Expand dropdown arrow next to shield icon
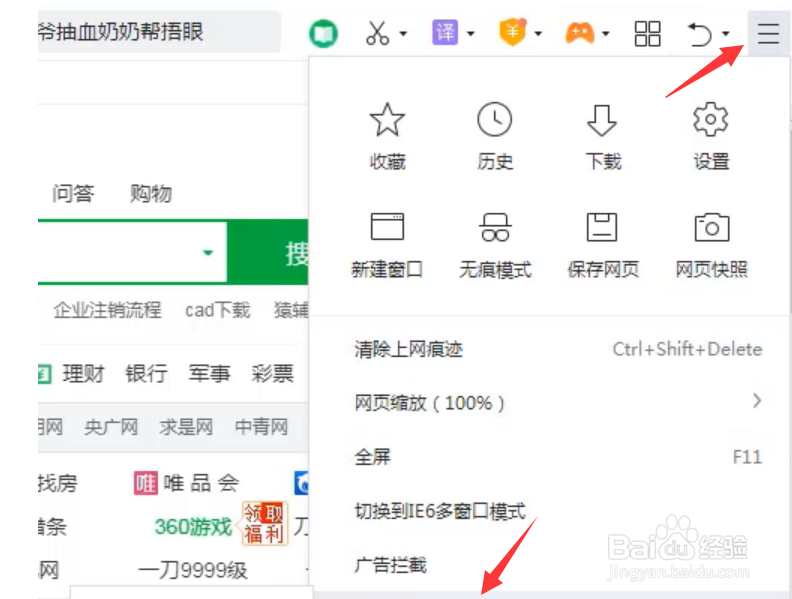The width and height of the screenshot is (792, 599). (538, 34)
